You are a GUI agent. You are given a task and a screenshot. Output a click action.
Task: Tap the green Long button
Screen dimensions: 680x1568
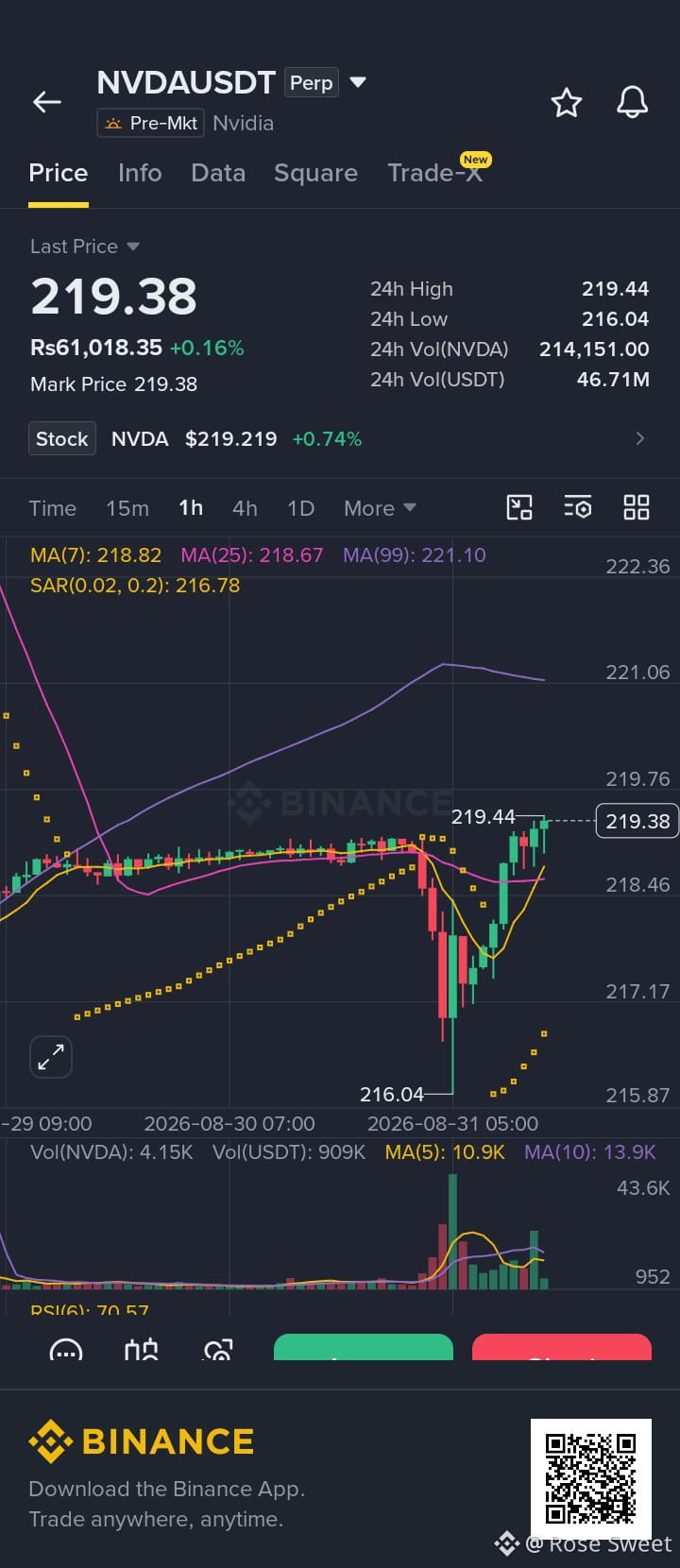pyautogui.click(x=364, y=1347)
